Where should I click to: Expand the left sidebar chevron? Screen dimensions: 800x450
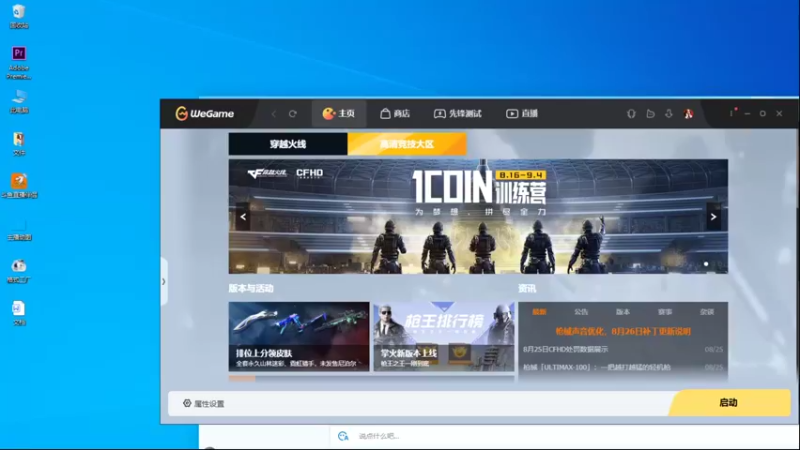[x=164, y=282]
